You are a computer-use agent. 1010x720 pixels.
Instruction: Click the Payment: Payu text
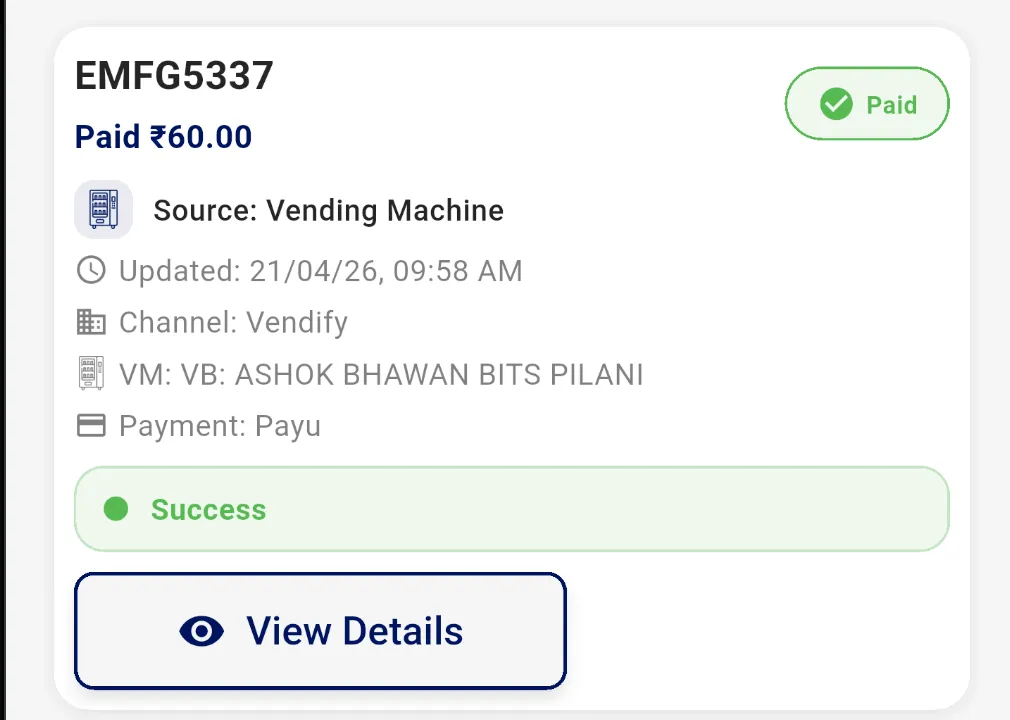point(220,427)
